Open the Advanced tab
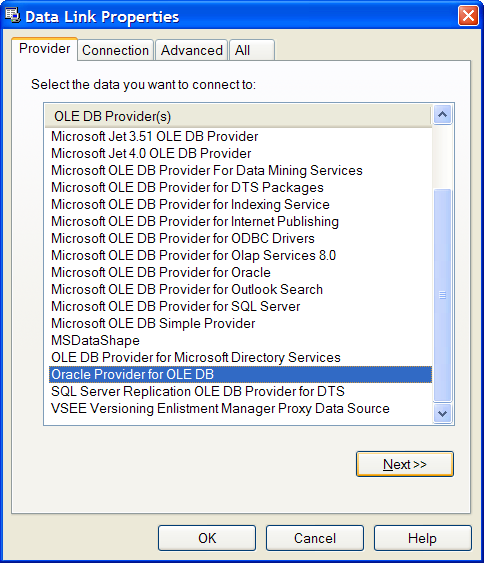 coord(191,50)
